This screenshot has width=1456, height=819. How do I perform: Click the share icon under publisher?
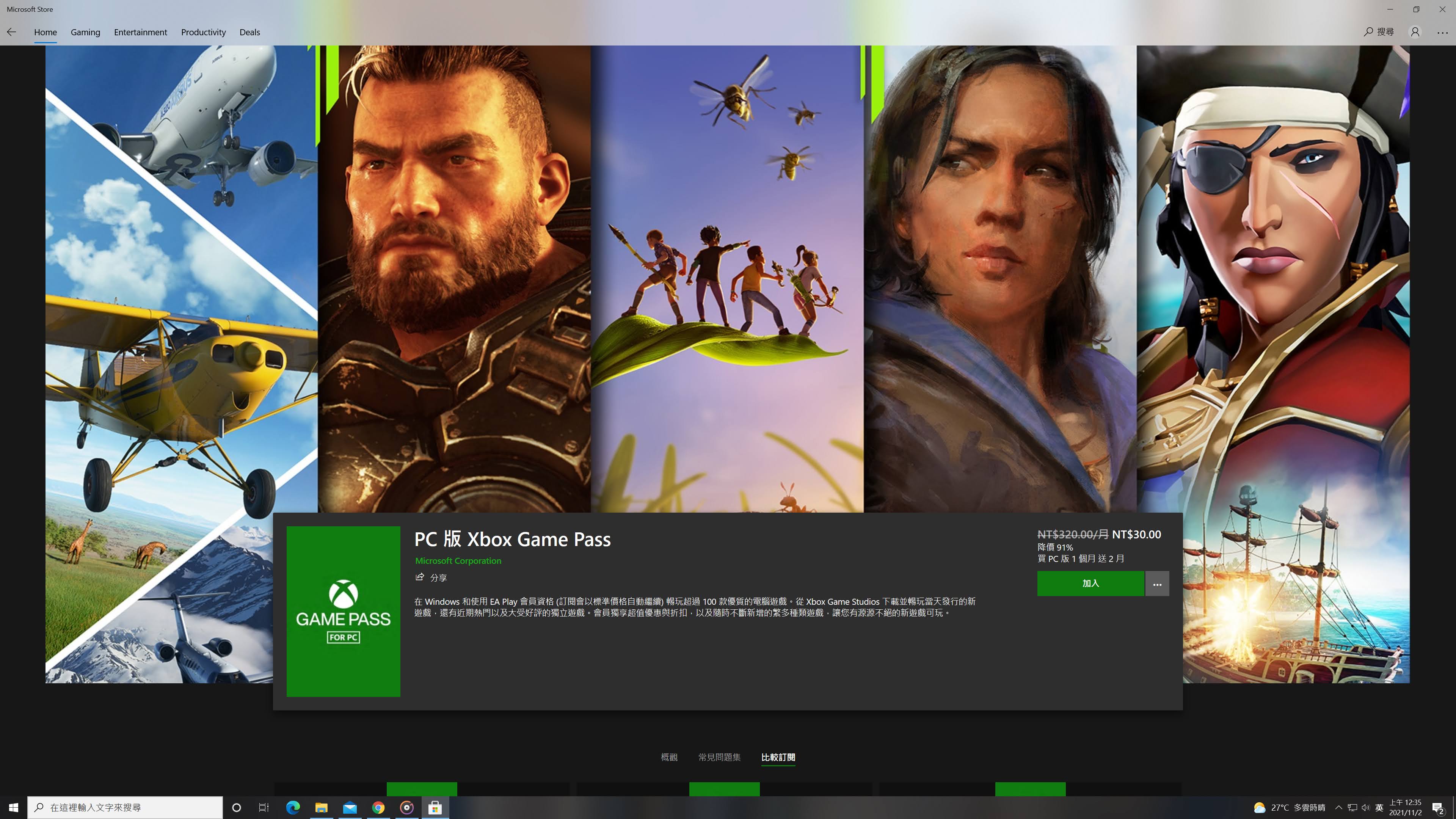pos(420,577)
